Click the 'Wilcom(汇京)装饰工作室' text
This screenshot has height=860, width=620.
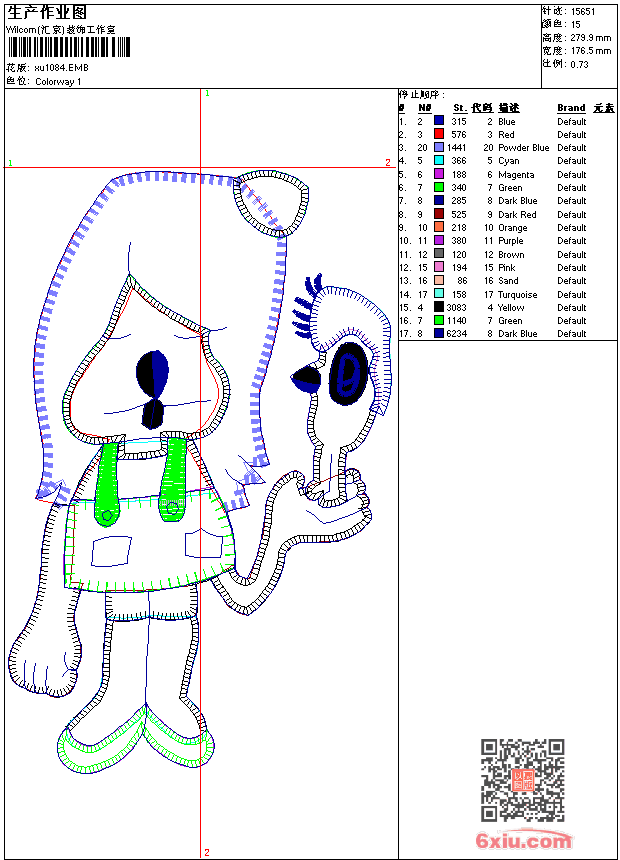[61, 30]
